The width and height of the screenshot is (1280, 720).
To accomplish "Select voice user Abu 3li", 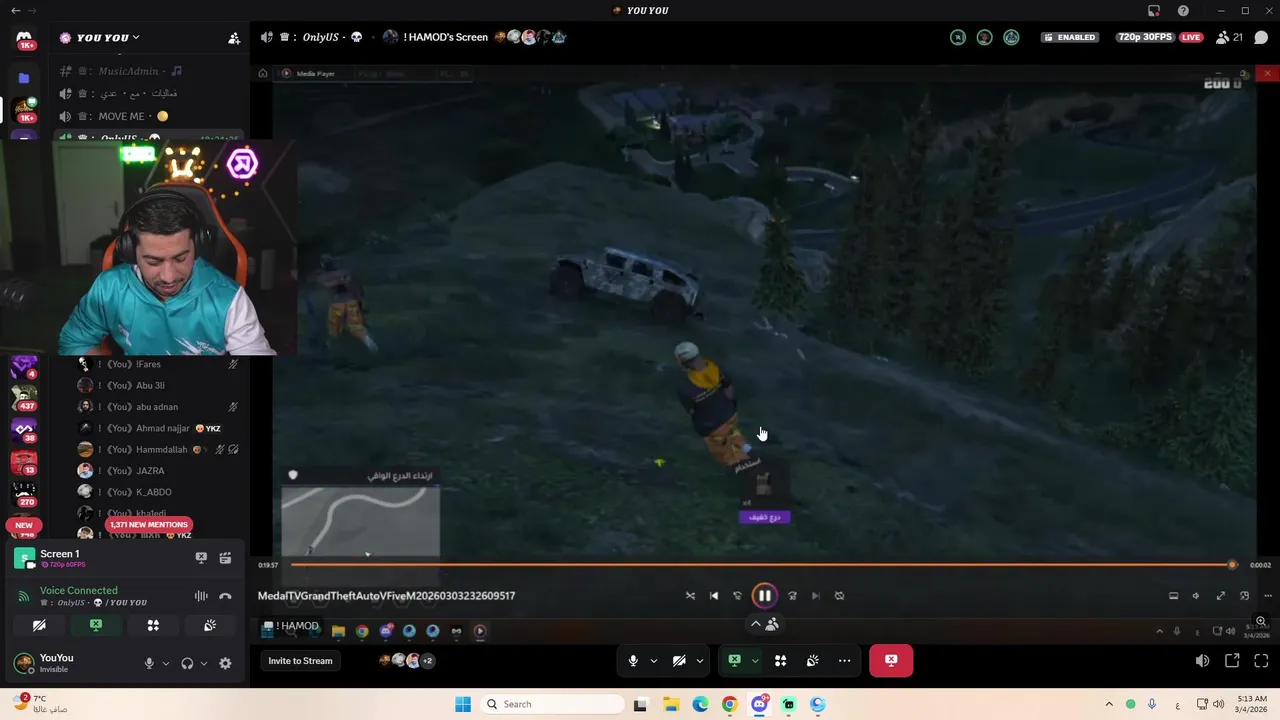I will tap(150, 385).
